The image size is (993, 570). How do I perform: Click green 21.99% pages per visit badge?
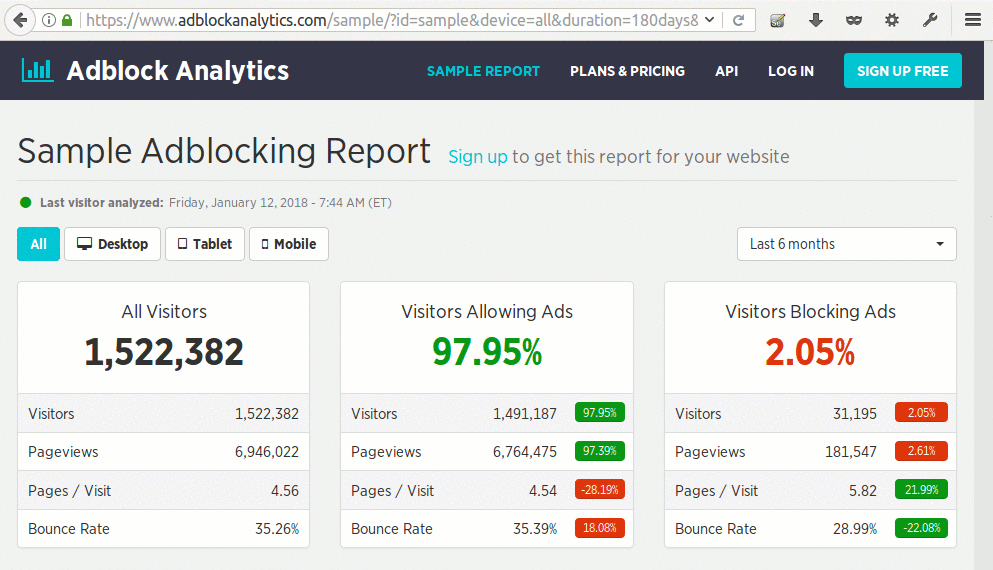pos(921,490)
